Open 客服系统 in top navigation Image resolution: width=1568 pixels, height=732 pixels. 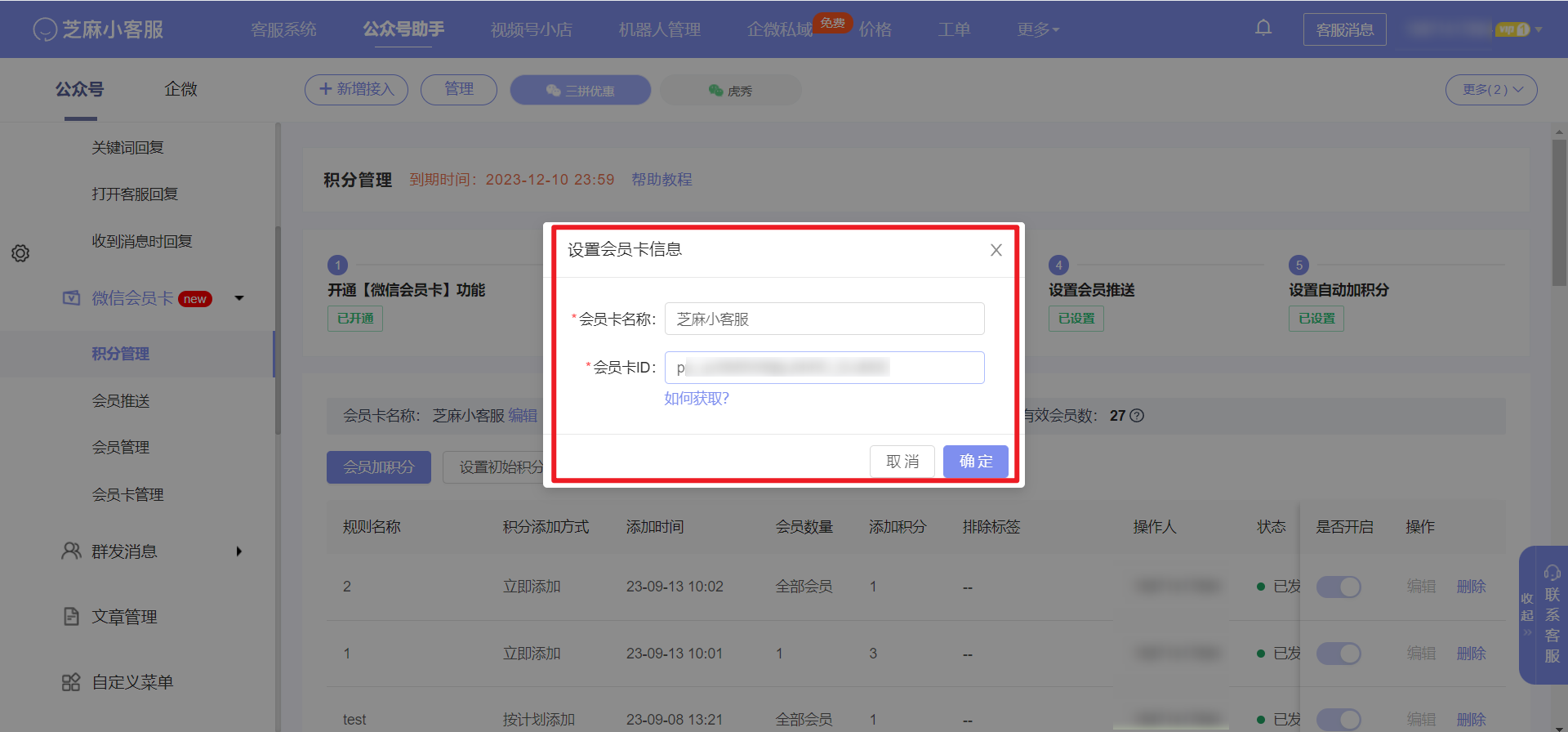tap(283, 29)
